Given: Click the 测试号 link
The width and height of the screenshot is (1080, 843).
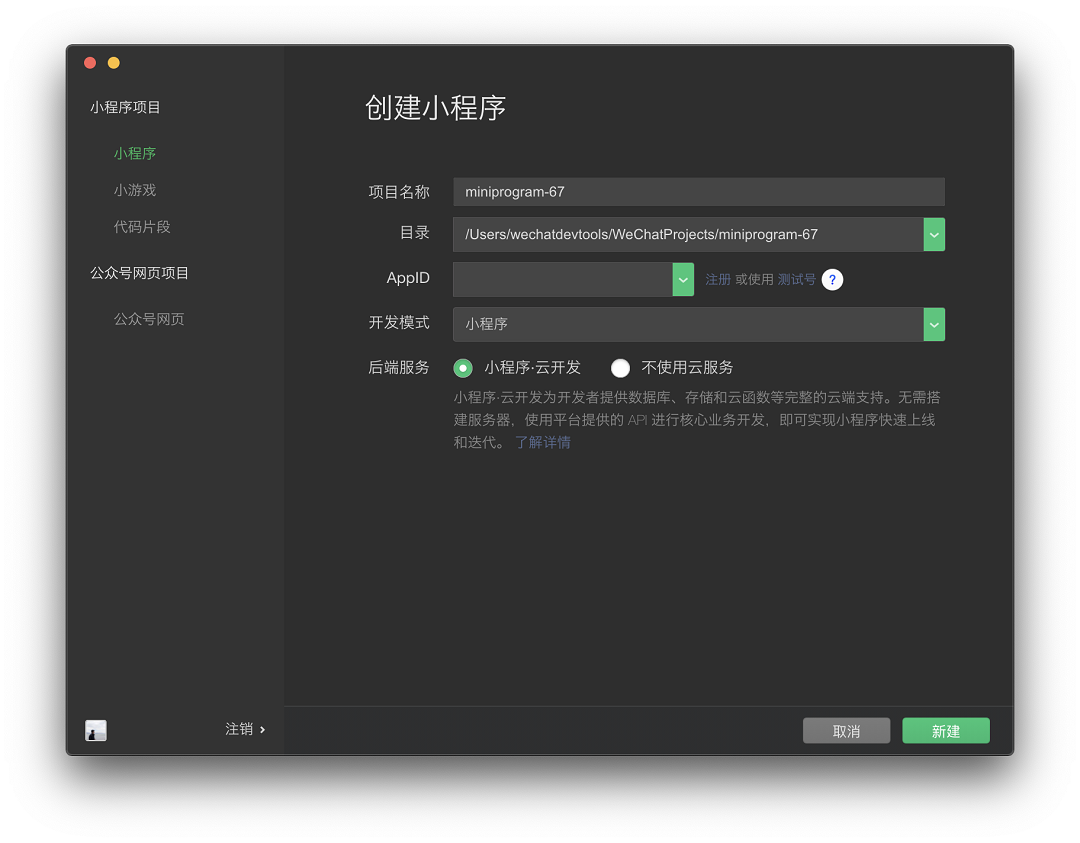Looking at the screenshot, I should point(797,280).
